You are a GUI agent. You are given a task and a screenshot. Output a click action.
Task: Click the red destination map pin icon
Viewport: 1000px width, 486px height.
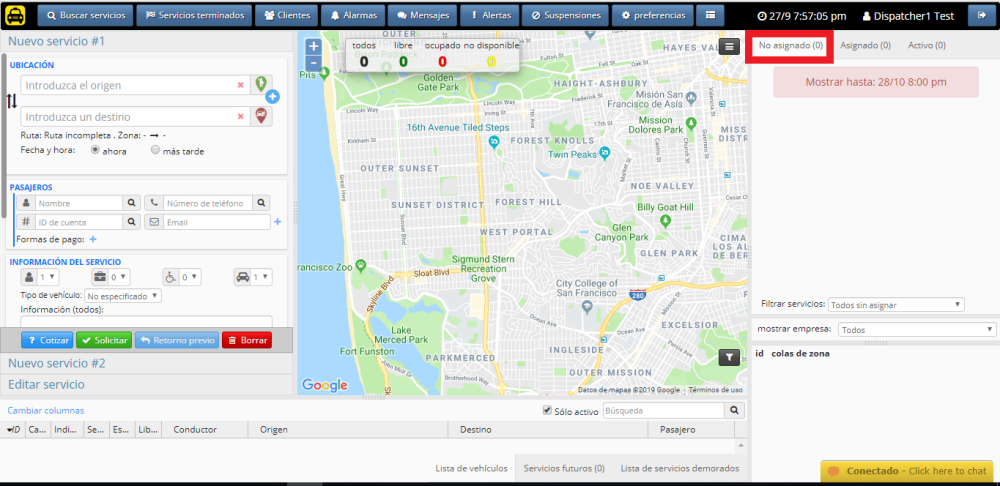point(261,116)
